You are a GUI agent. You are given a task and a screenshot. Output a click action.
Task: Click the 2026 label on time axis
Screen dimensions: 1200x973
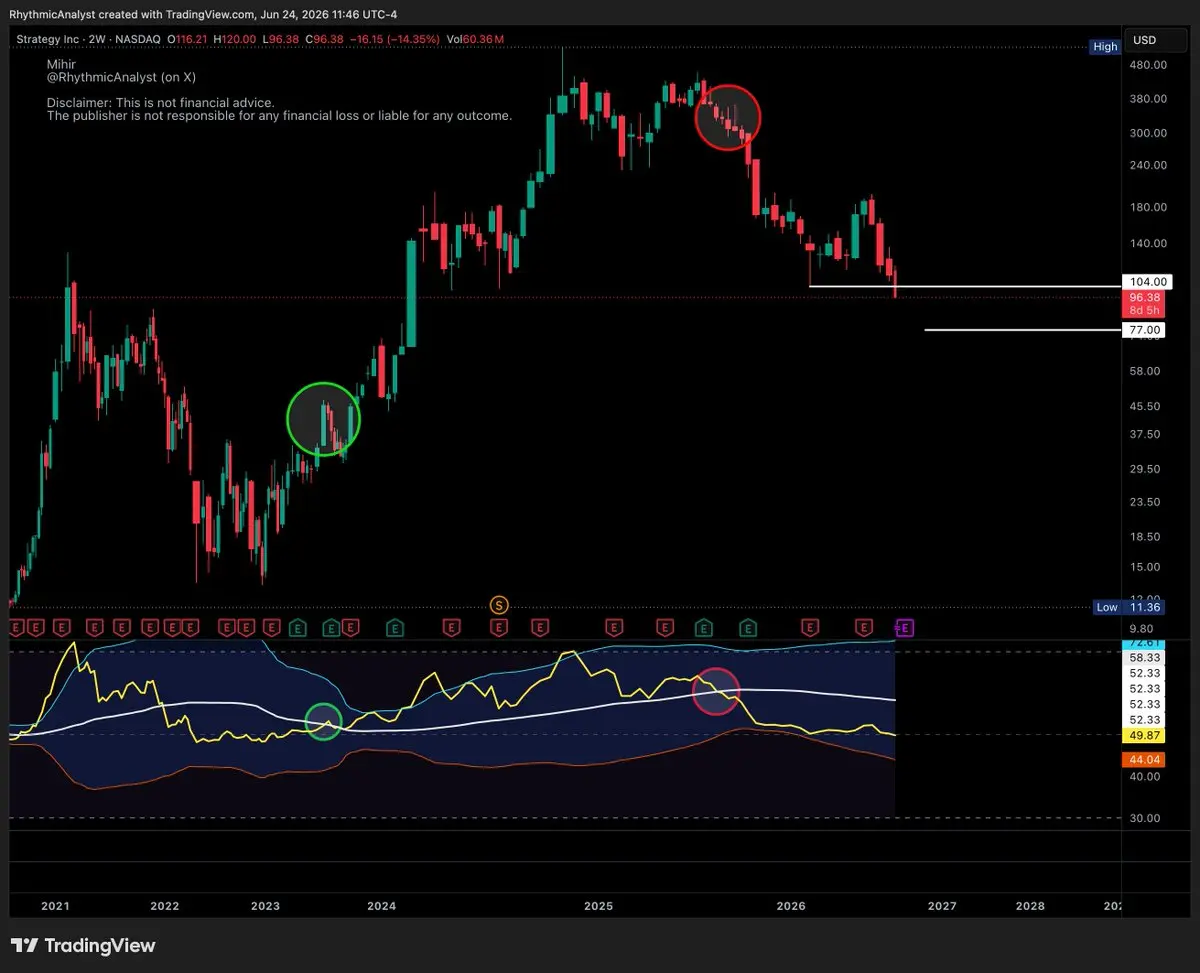(x=791, y=906)
